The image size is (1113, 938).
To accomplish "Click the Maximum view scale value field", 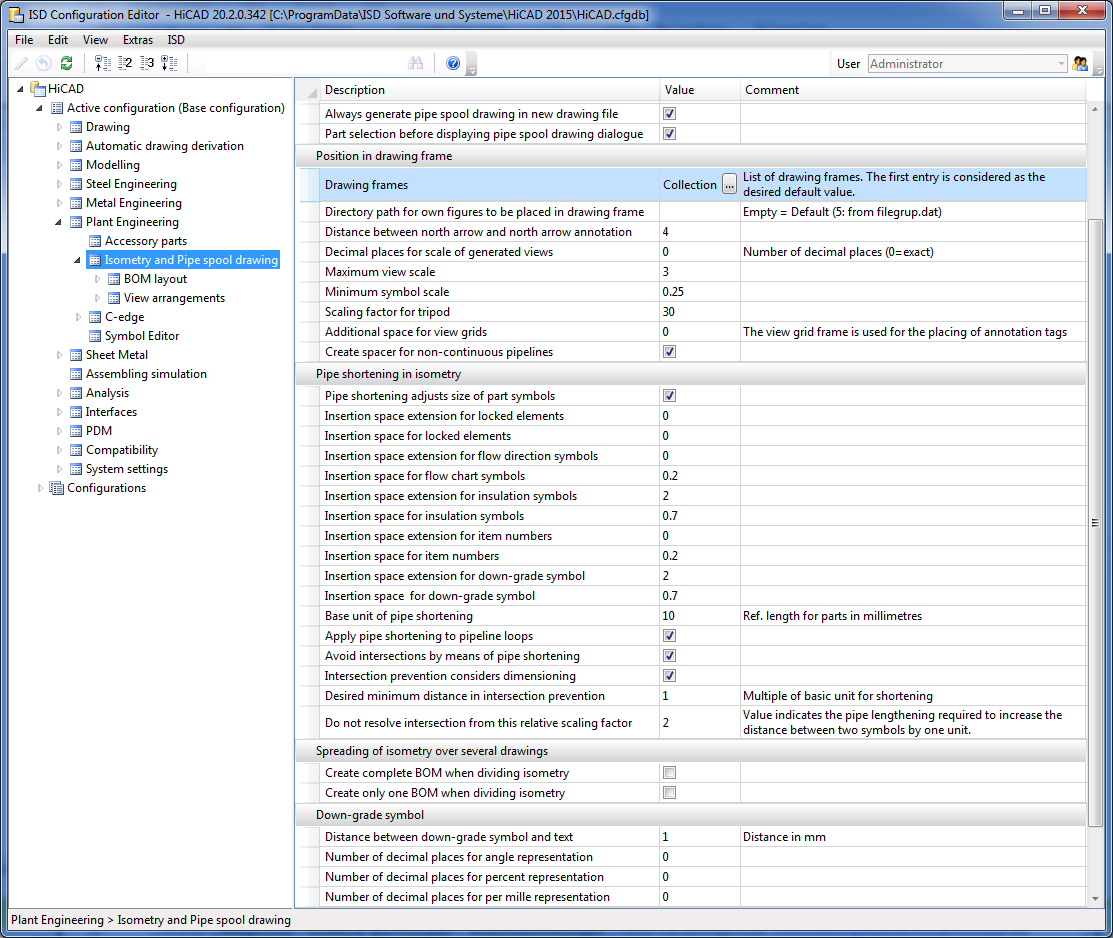I will point(699,272).
